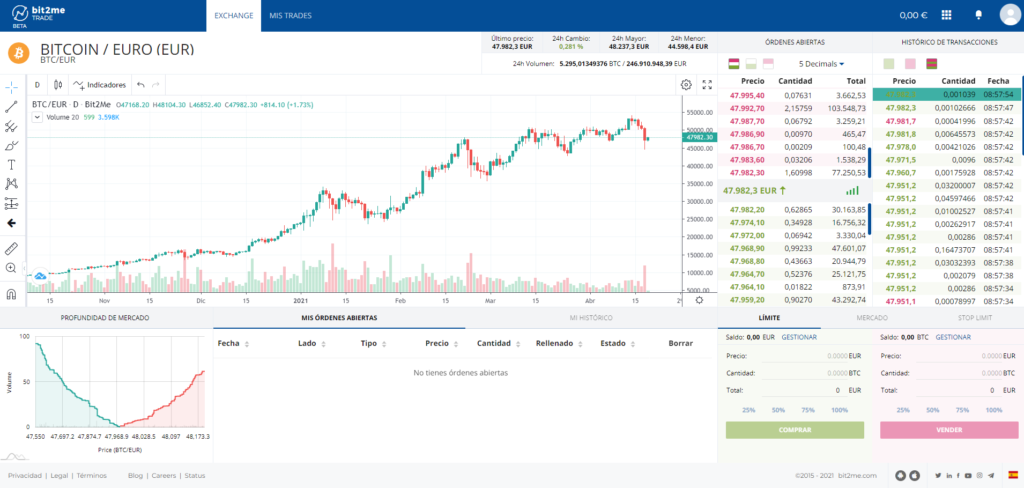The width and height of the screenshot is (1024, 488).
Task: Click the black back-arrow icon in chart toolbar
Action: click(11, 223)
